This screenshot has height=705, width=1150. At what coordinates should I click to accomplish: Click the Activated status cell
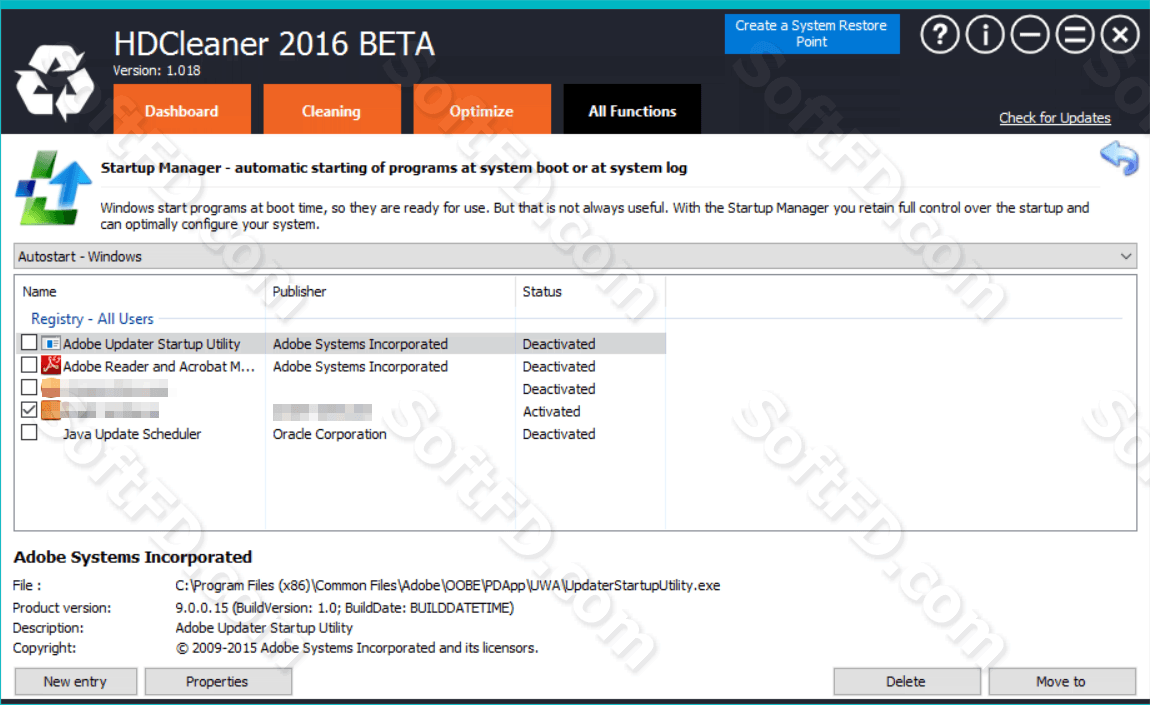tap(551, 412)
